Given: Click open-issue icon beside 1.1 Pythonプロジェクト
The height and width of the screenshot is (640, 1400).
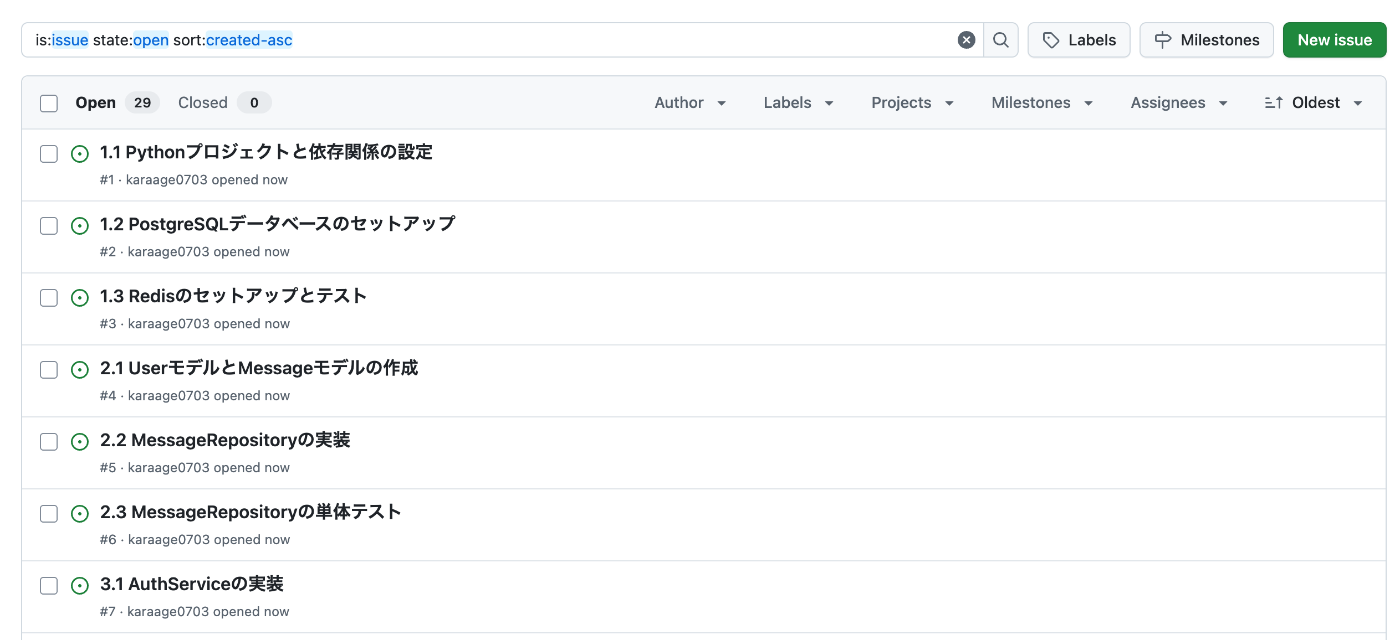Looking at the screenshot, I should (x=80, y=154).
